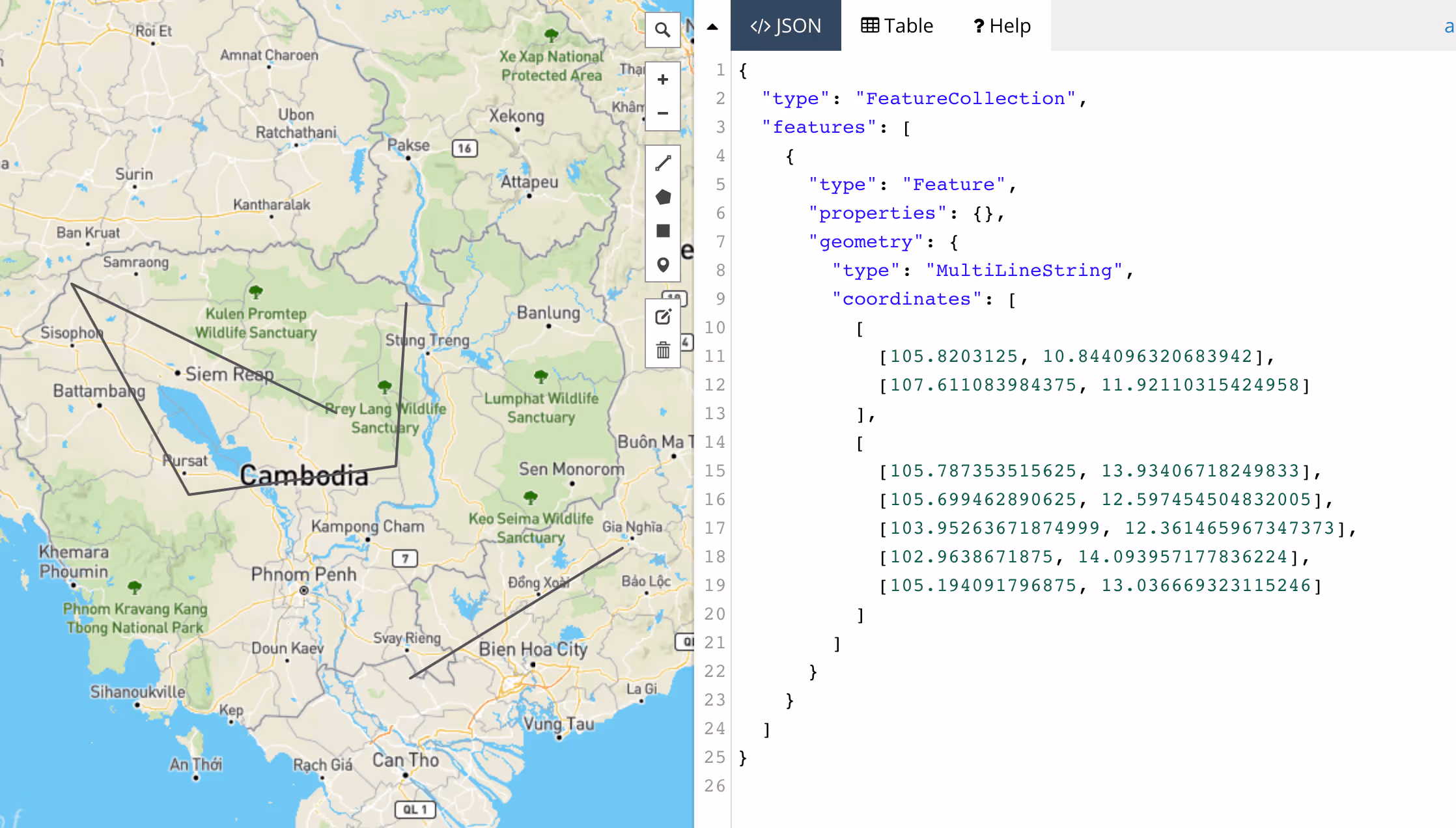Zoom in on the map
1456x828 pixels.
(x=662, y=80)
